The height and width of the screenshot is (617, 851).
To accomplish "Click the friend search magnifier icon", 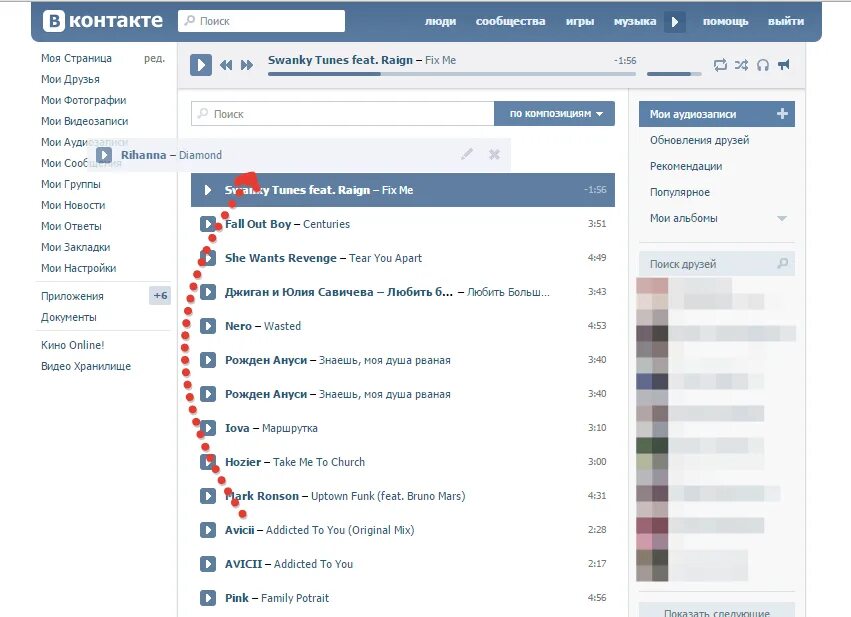I will click(783, 263).
